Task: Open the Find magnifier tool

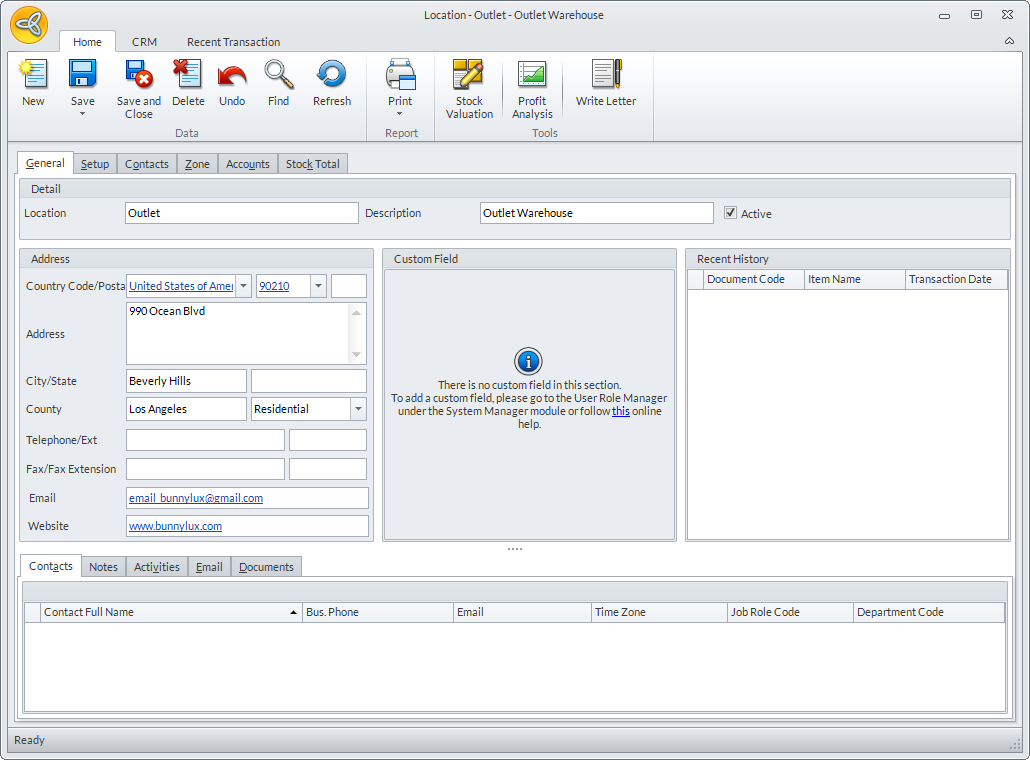Action: (279, 76)
